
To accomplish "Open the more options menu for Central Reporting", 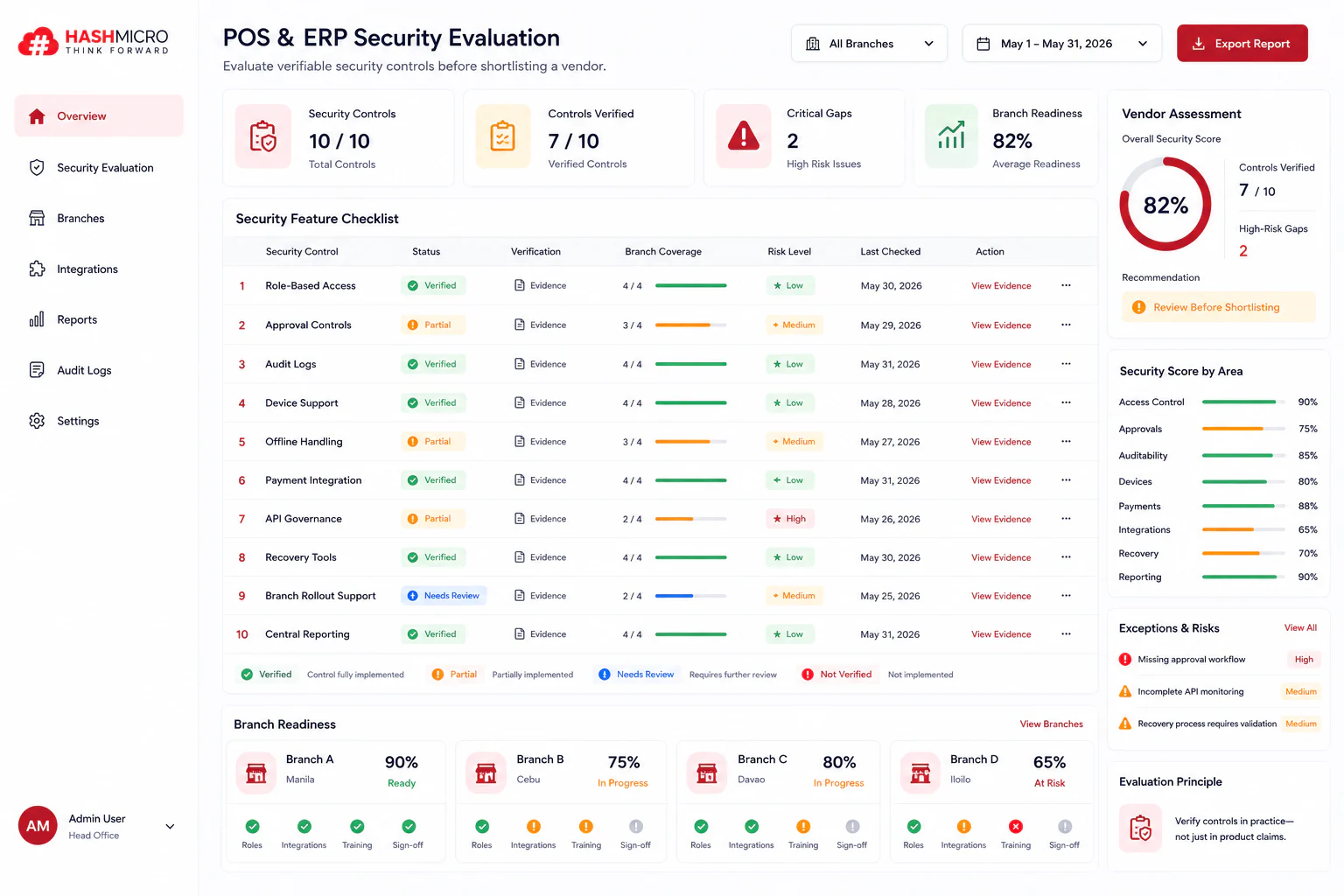I will tap(1066, 634).
